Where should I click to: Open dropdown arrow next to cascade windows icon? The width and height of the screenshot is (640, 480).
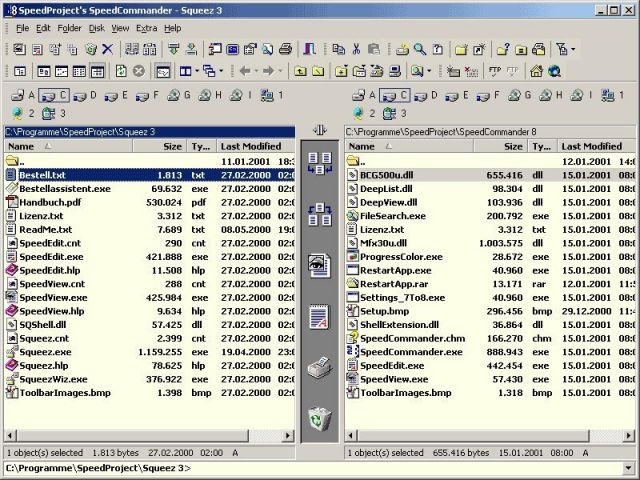click(x=221, y=71)
